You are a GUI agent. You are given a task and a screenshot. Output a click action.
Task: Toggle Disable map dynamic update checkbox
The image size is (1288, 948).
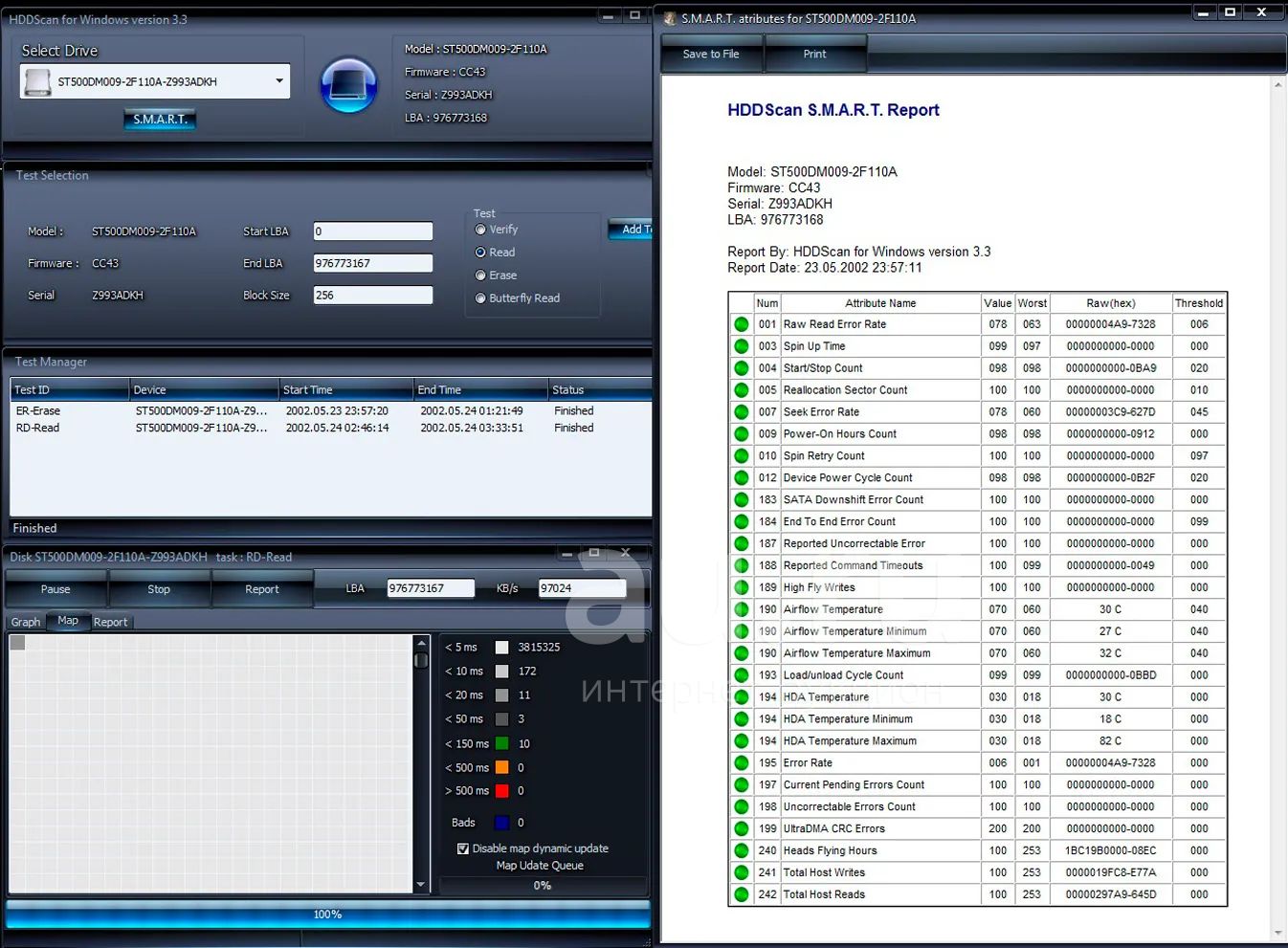point(463,849)
